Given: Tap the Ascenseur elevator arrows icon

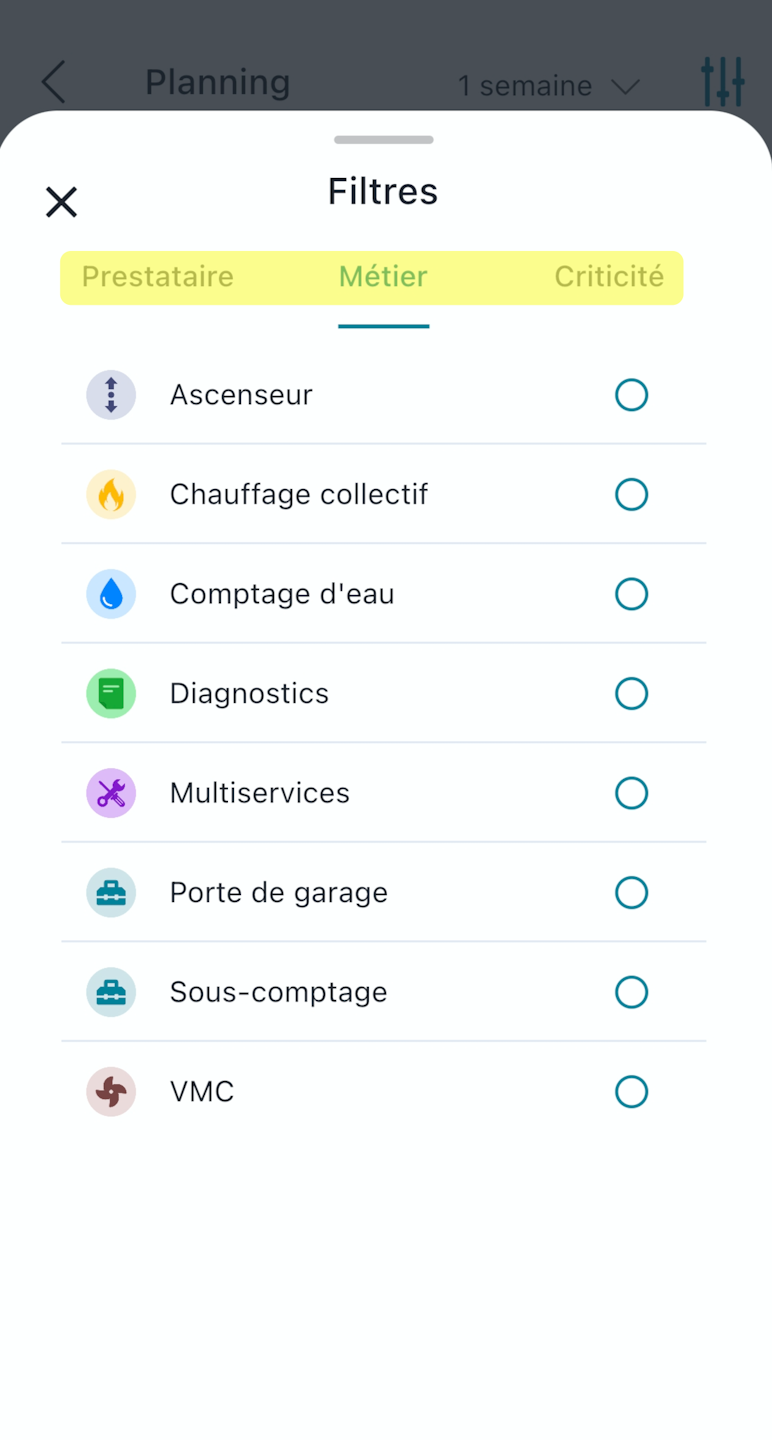Looking at the screenshot, I should (x=111, y=395).
